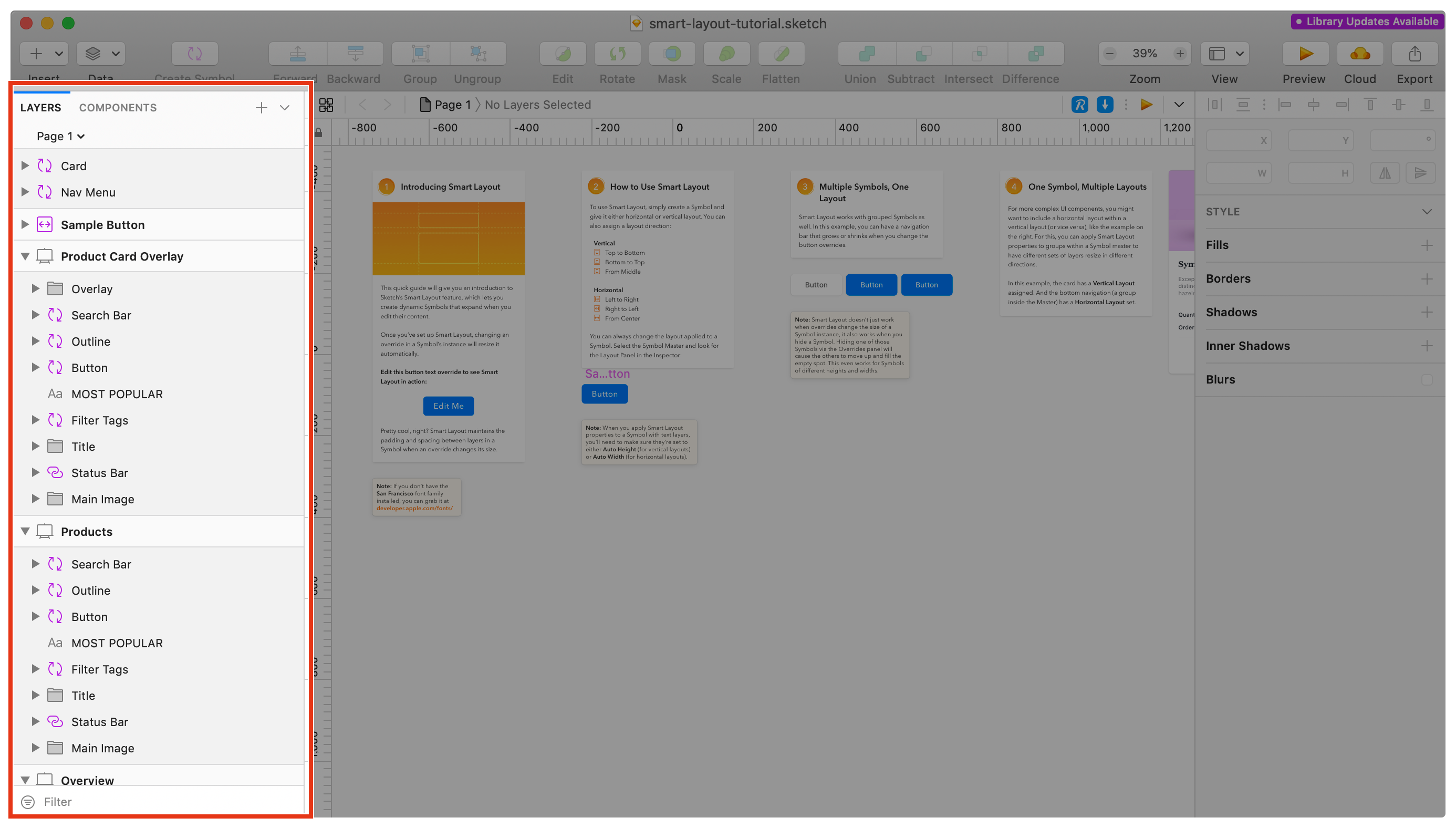Select MOST POPULAR text in Products artboard
Screen dimensions: 1456x828
pos(159,643)
